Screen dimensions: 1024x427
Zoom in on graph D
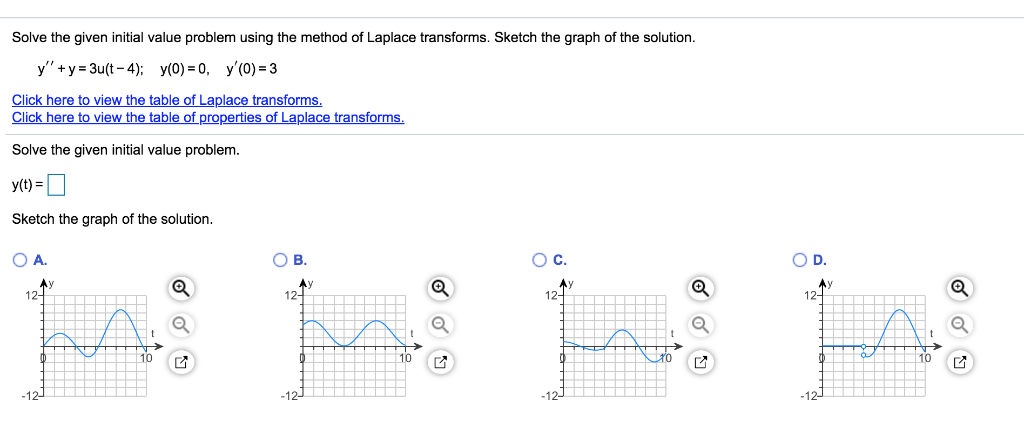pos(960,287)
